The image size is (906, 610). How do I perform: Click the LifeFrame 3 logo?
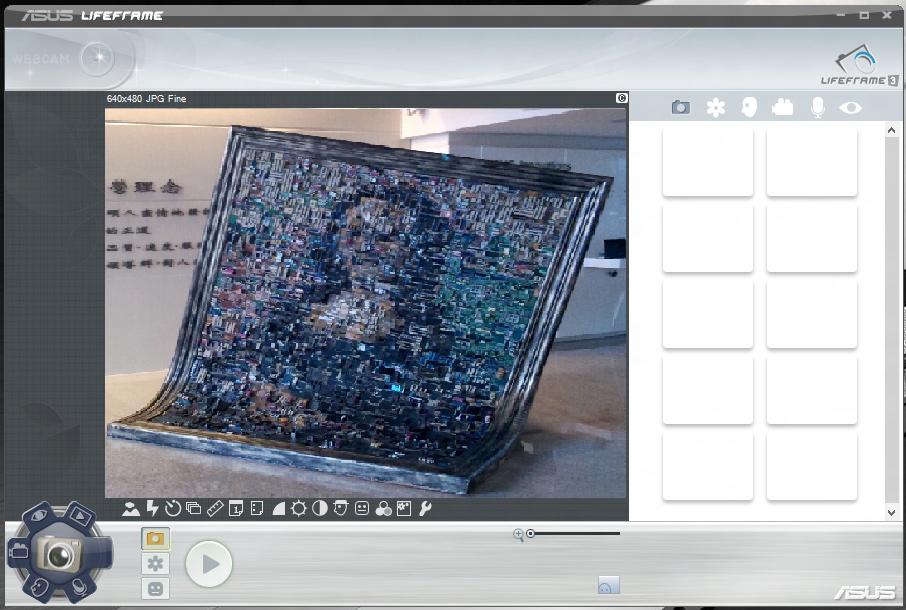click(859, 65)
